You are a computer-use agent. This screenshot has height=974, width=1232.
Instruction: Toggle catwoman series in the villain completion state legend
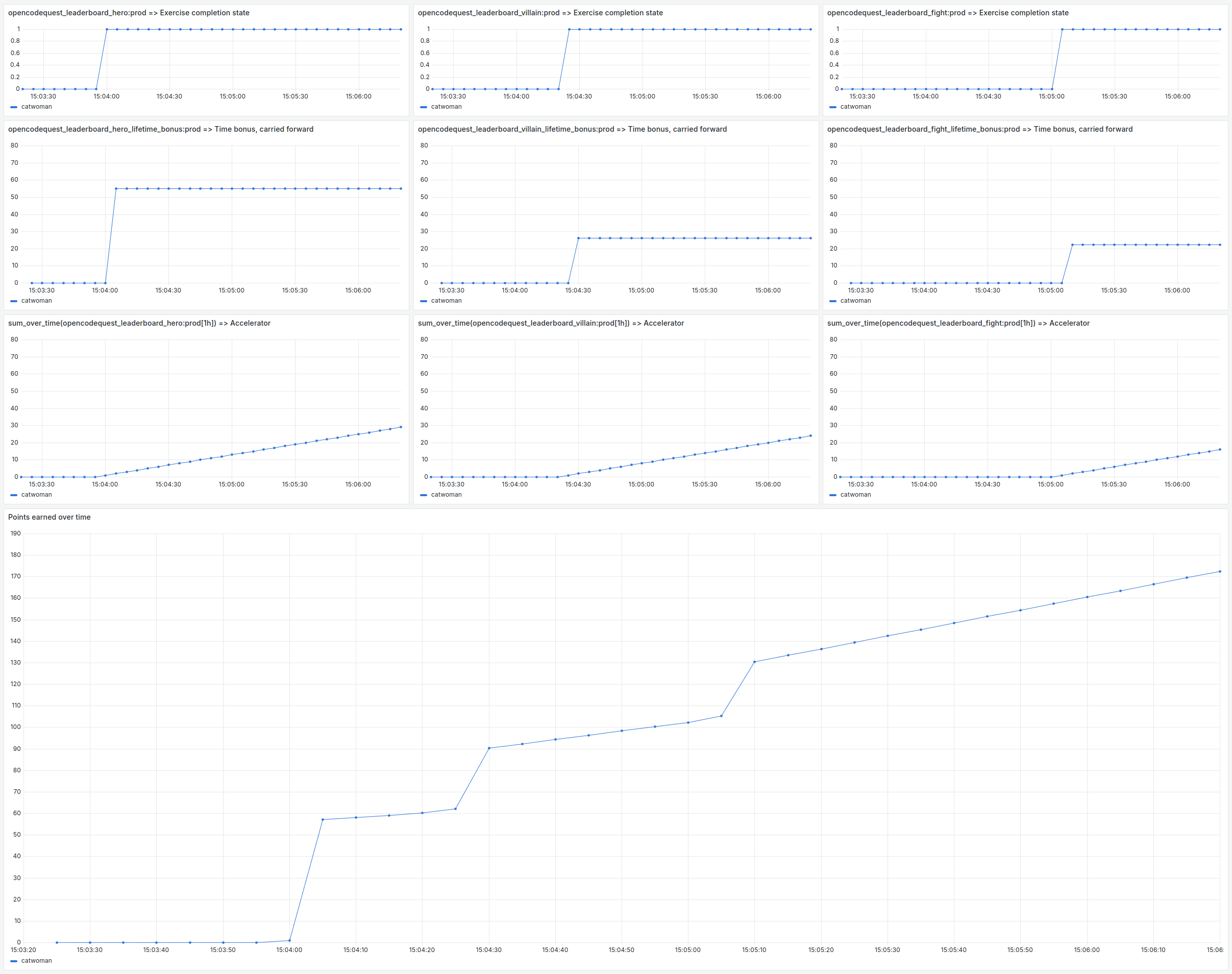pos(446,107)
